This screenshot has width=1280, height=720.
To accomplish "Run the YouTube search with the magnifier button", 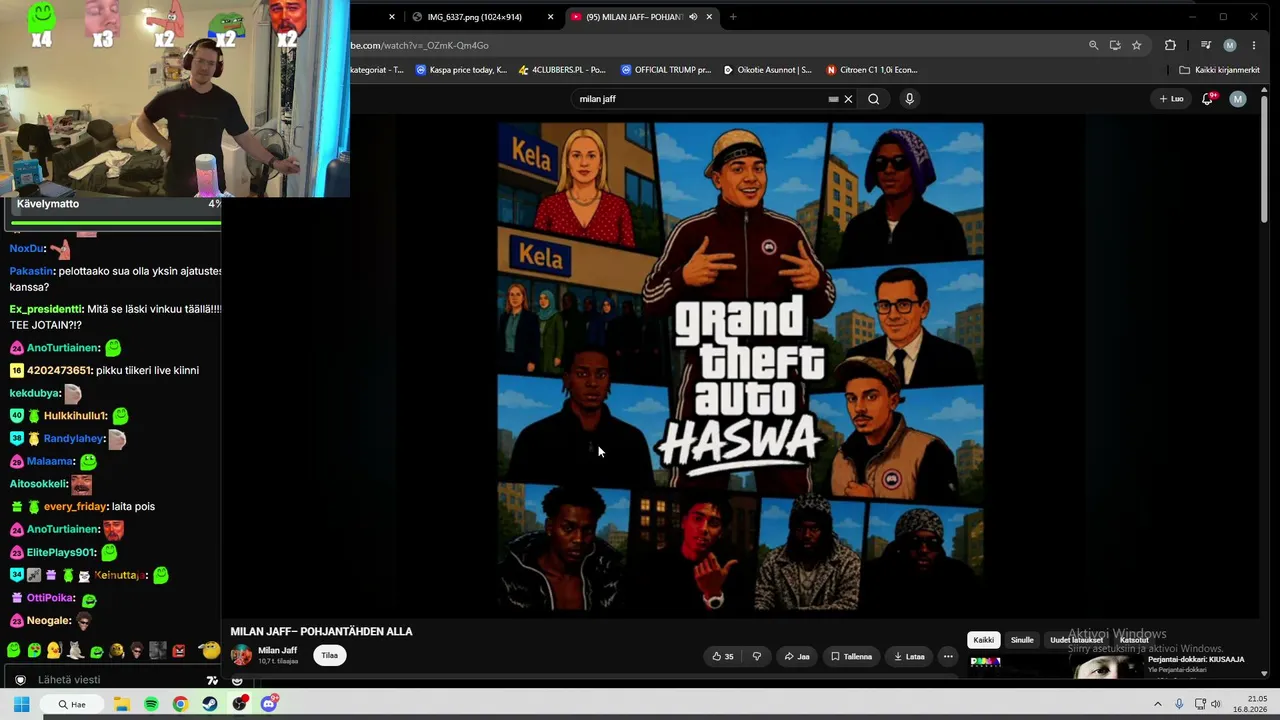I will point(874,99).
